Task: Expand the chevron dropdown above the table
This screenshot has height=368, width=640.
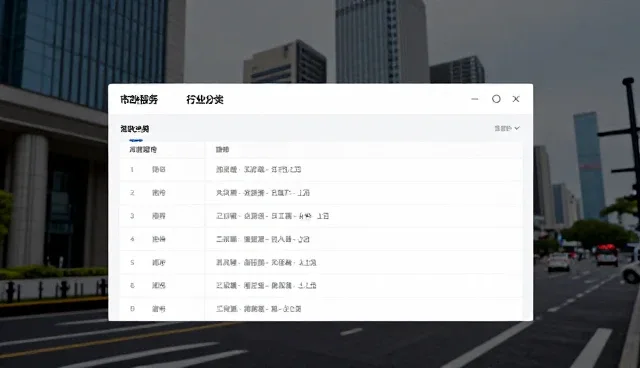Action: [x=507, y=128]
